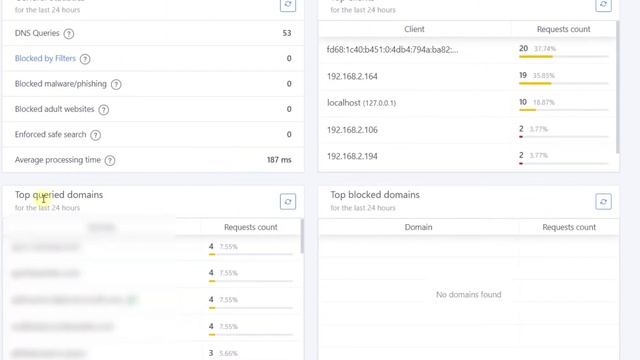Click the Top clients list scrollbar
Screen dimensions: 640x360
[x=618, y=88]
